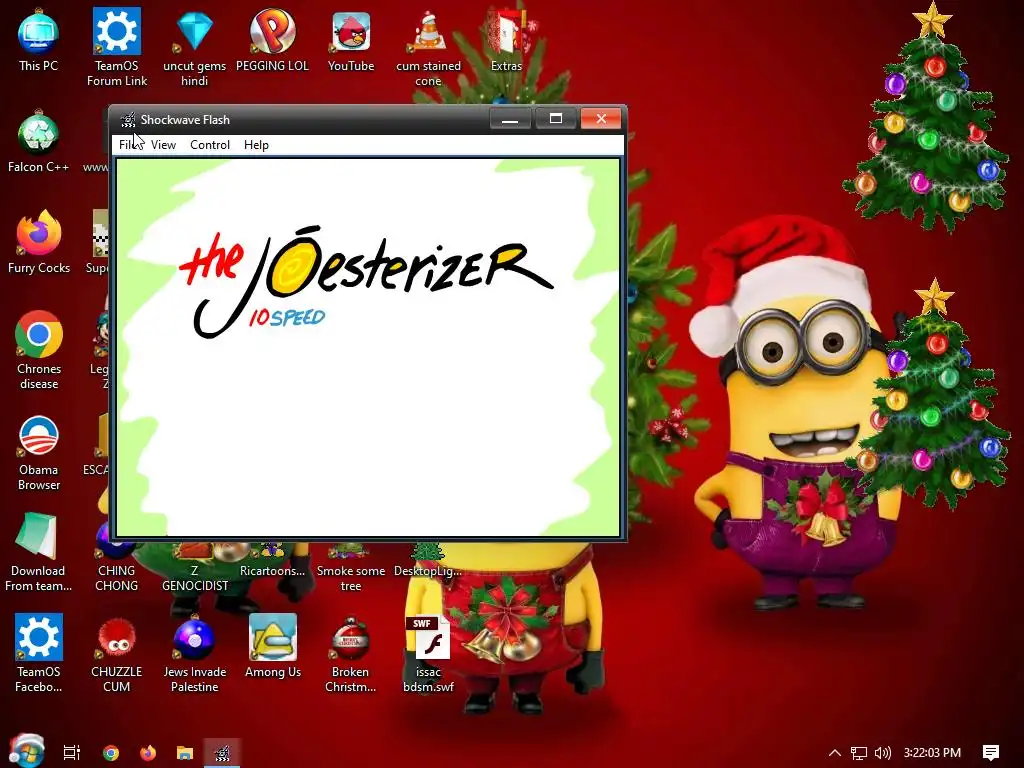This screenshot has width=1024, height=768.
Task: Close the Shockwave Flash window
Action: pyautogui.click(x=601, y=119)
